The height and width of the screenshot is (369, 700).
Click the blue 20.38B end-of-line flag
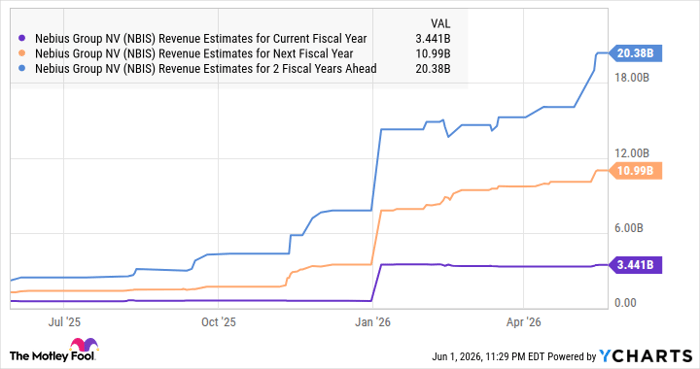point(636,54)
